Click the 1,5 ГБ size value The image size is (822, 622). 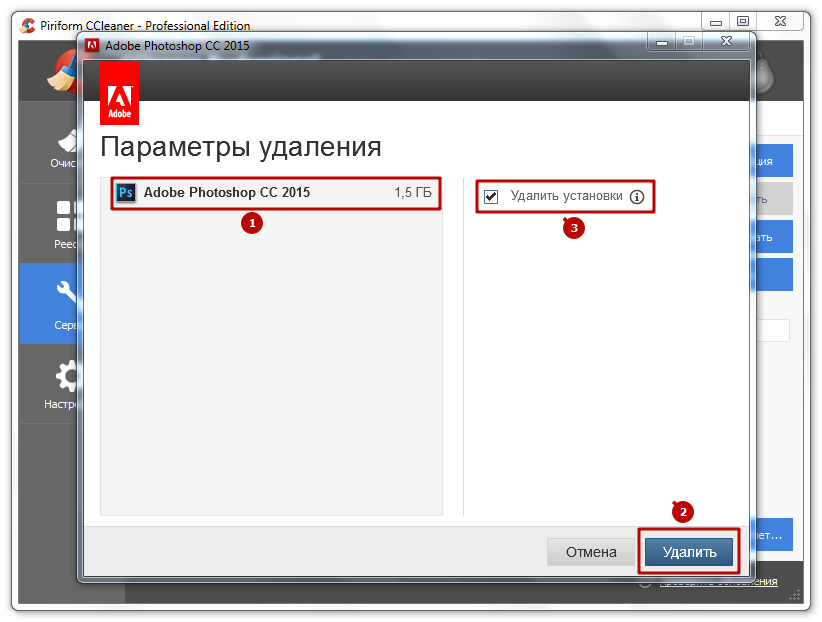[413, 192]
